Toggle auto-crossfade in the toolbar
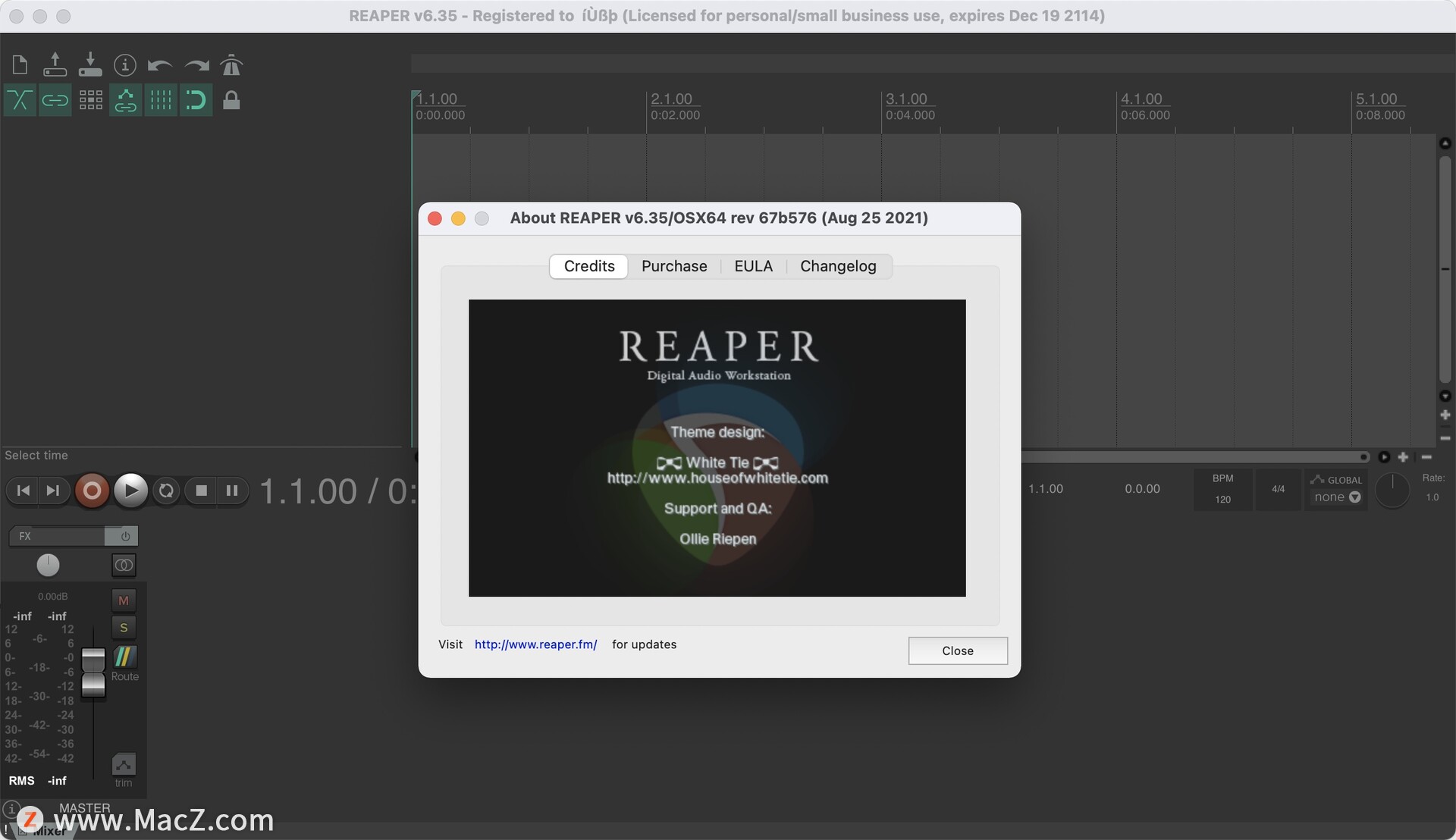The height and width of the screenshot is (840, 1456). coord(20,100)
